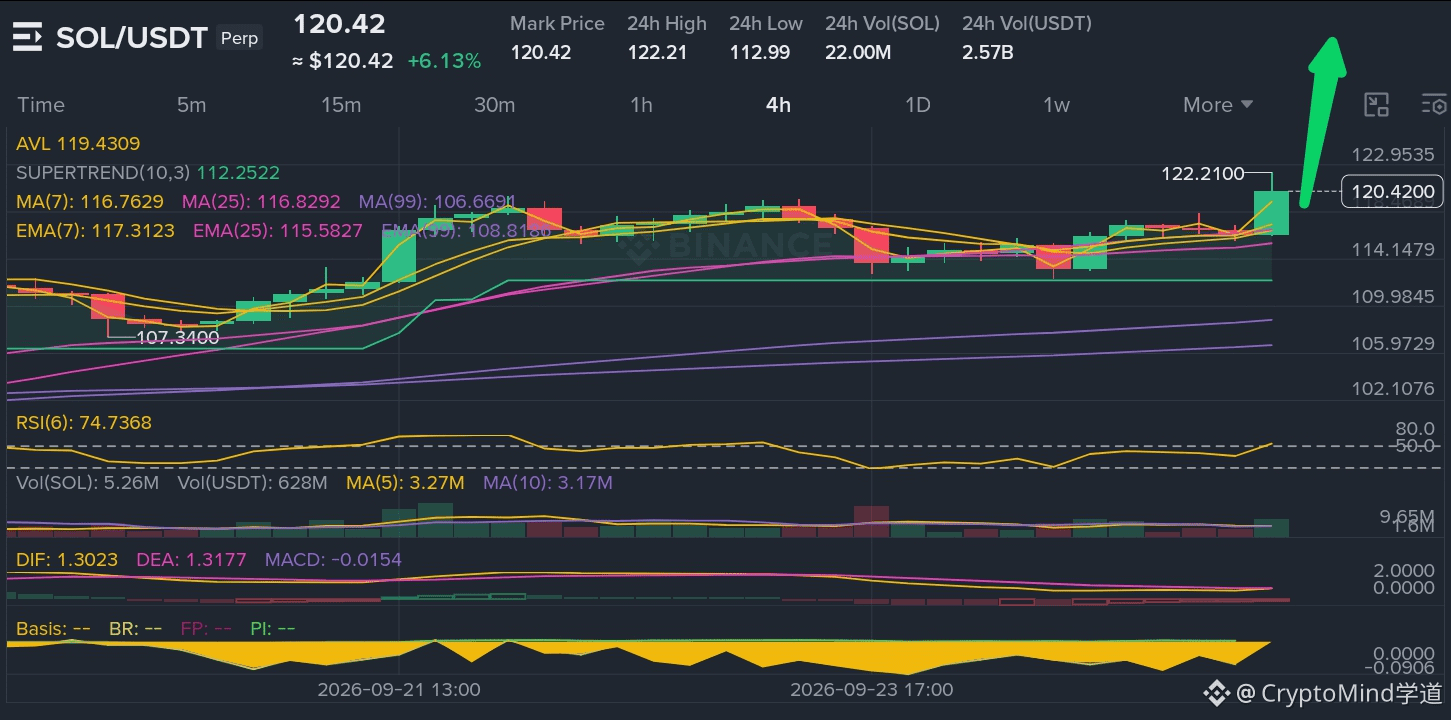The height and width of the screenshot is (720, 1451).
Task: Select the 4h timeframe tab
Action: point(778,105)
